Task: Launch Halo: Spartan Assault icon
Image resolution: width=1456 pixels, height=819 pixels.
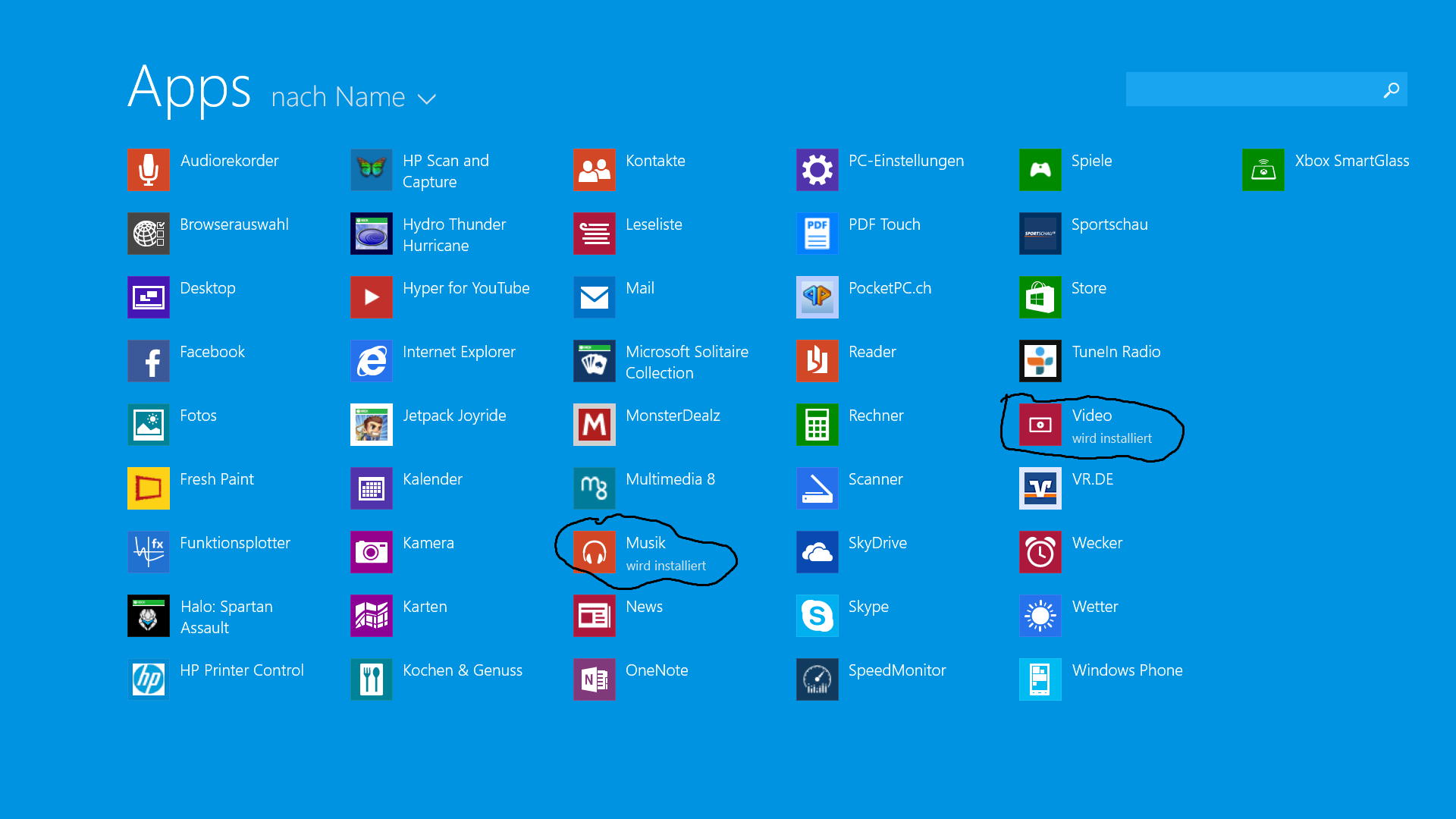Action: 149,616
